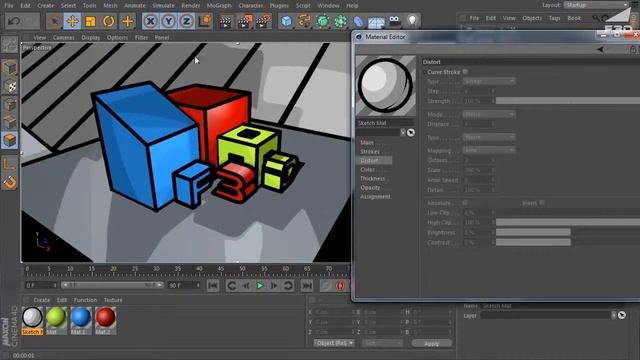
Task: Select the red Mat.2 material
Action: tap(105, 321)
